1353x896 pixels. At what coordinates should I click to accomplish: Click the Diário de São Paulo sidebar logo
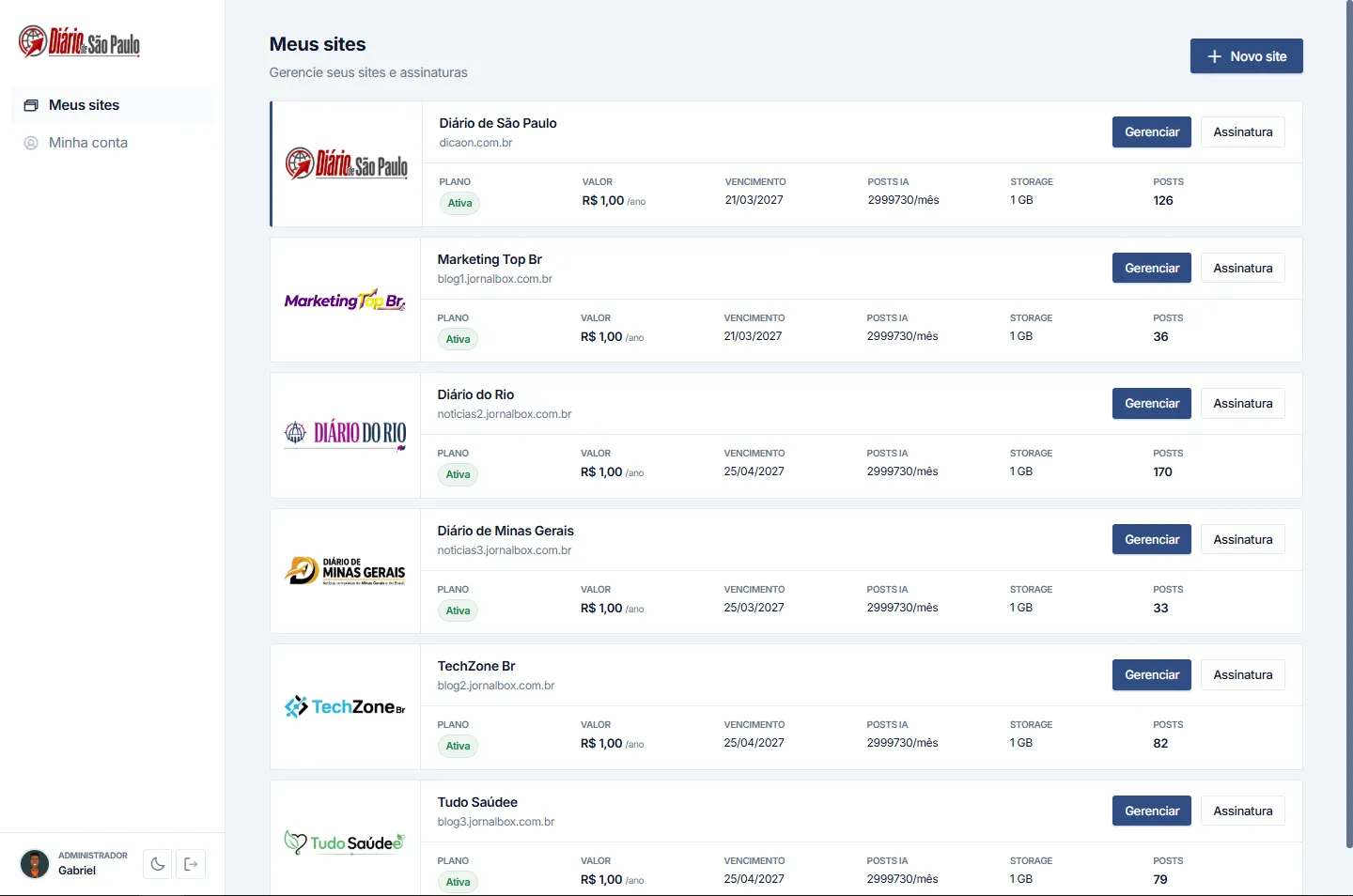tap(80, 42)
